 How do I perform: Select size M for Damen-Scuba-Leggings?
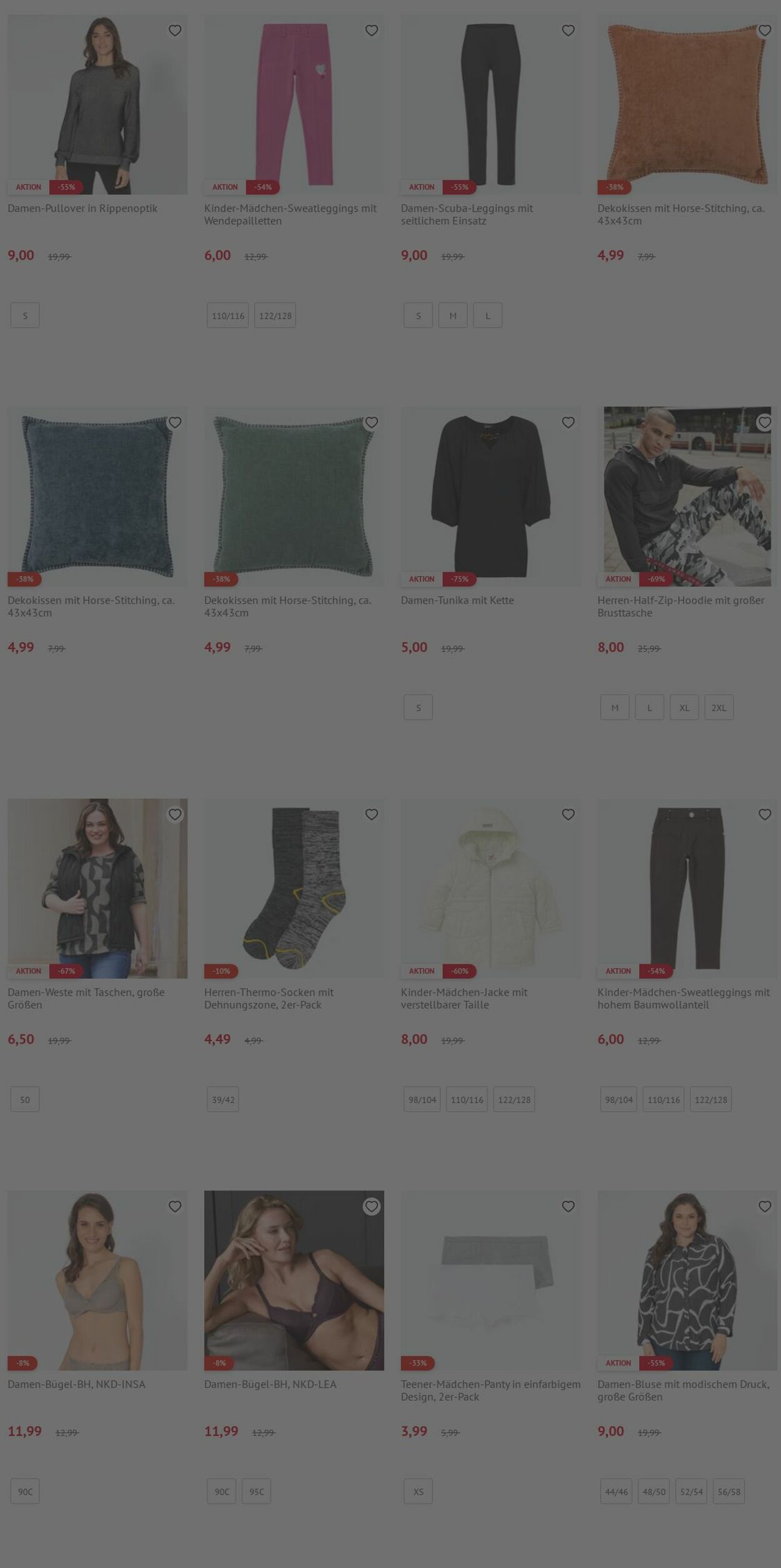point(453,316)
